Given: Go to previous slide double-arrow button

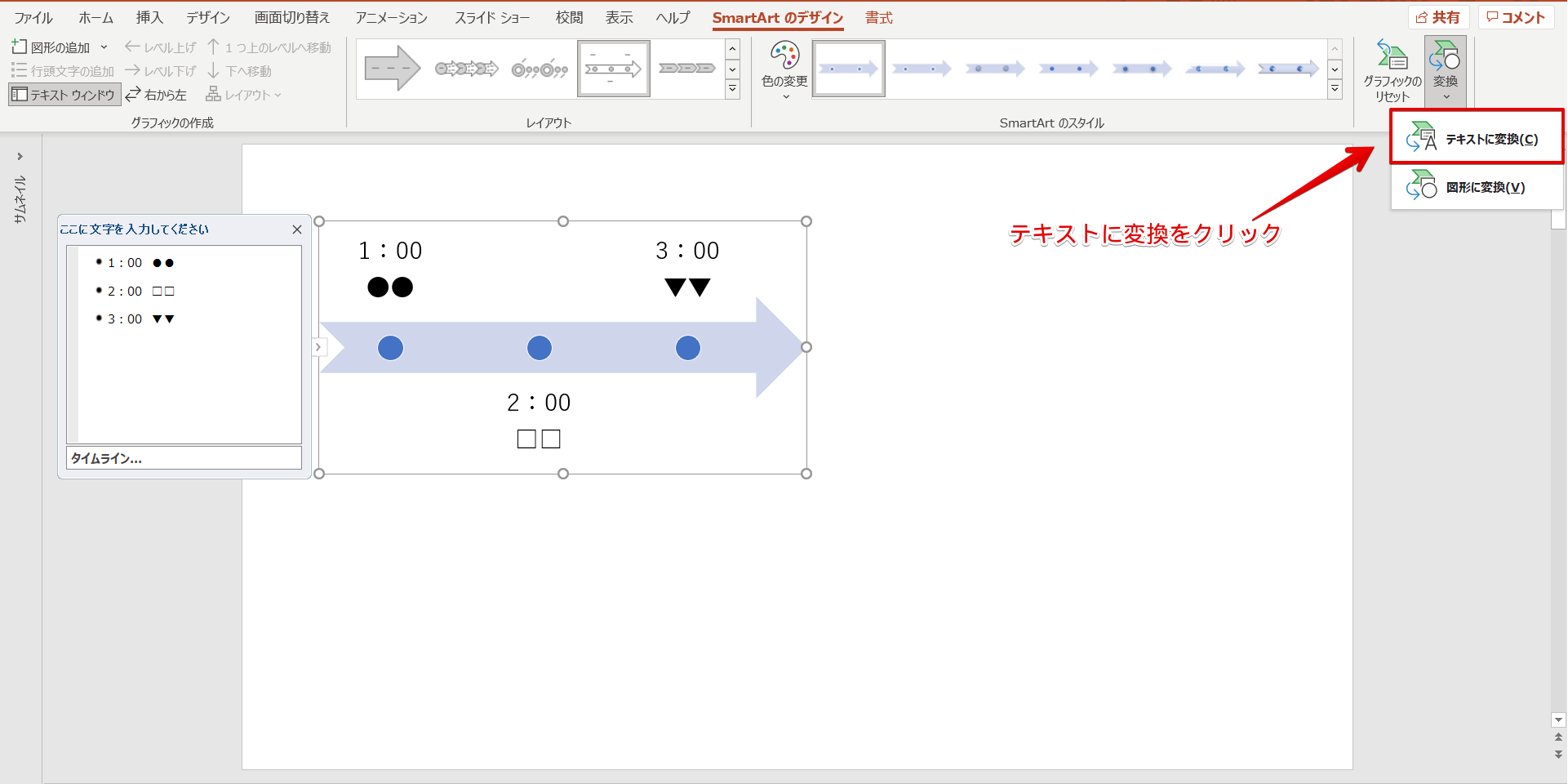Looking at the screenshot, I should pyautogui.click(x=1558, y=737).
